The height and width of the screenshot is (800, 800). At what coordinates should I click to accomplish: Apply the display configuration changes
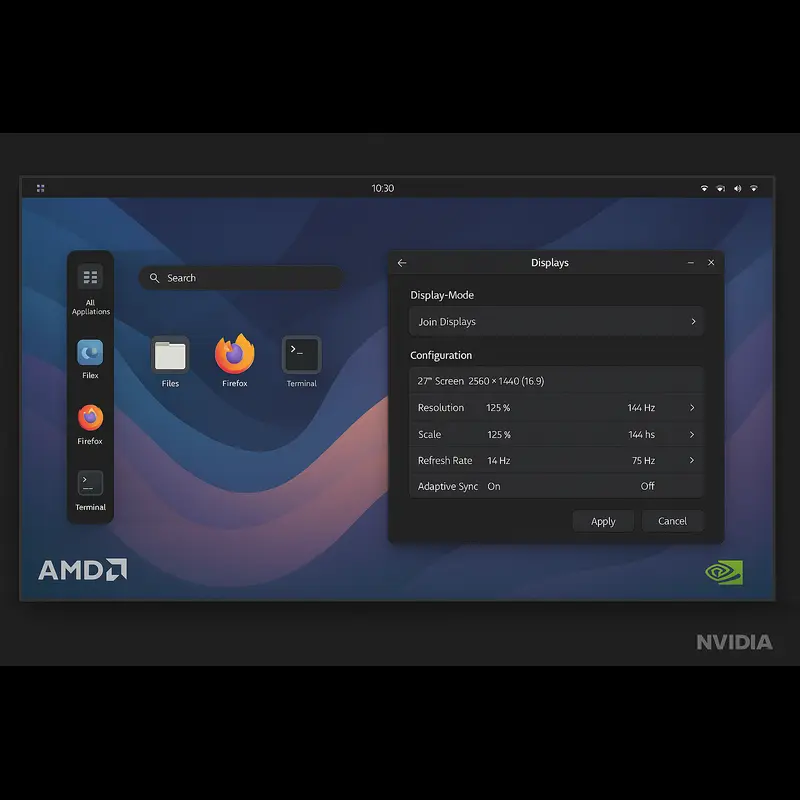pos(603,521)
